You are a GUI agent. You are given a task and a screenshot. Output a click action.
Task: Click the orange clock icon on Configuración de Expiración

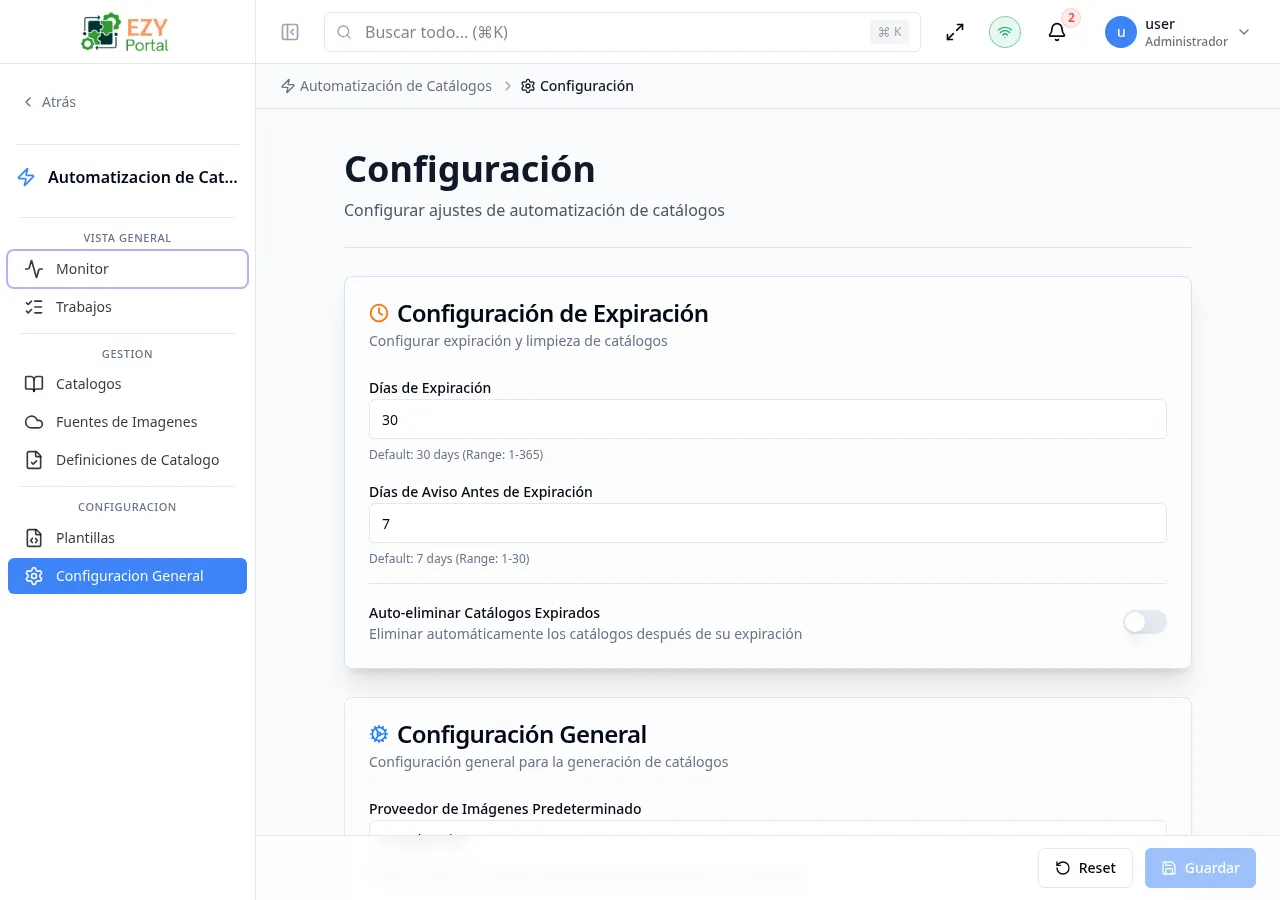(379, 313)
